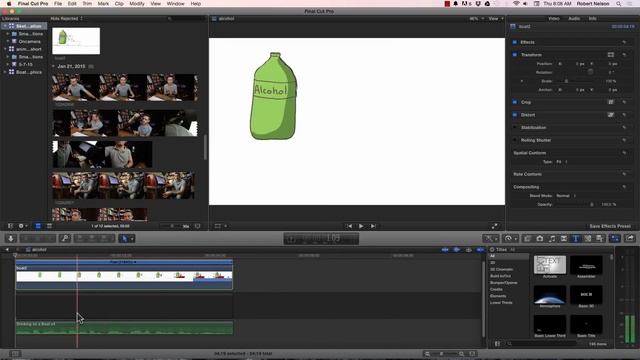The image size is (640, 360).
Task: Toggle the Libraries sidebar button
Action: [10, 226]
